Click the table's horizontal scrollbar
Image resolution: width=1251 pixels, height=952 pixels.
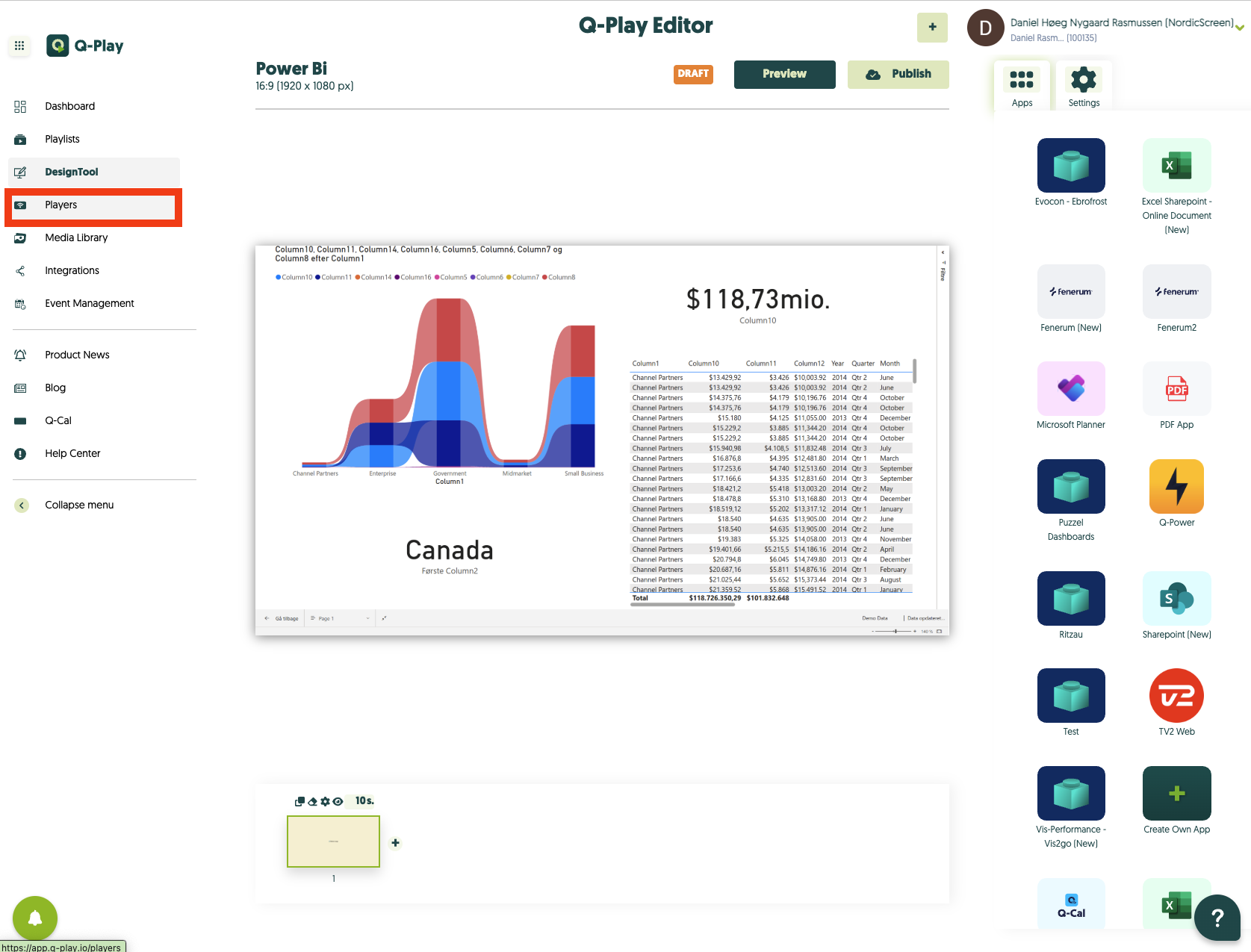point(682,605)
